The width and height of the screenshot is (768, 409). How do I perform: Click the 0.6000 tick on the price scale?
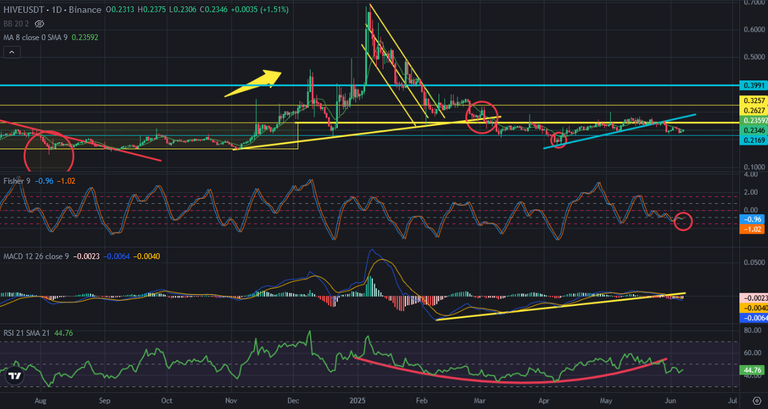[x=755, y=29]
